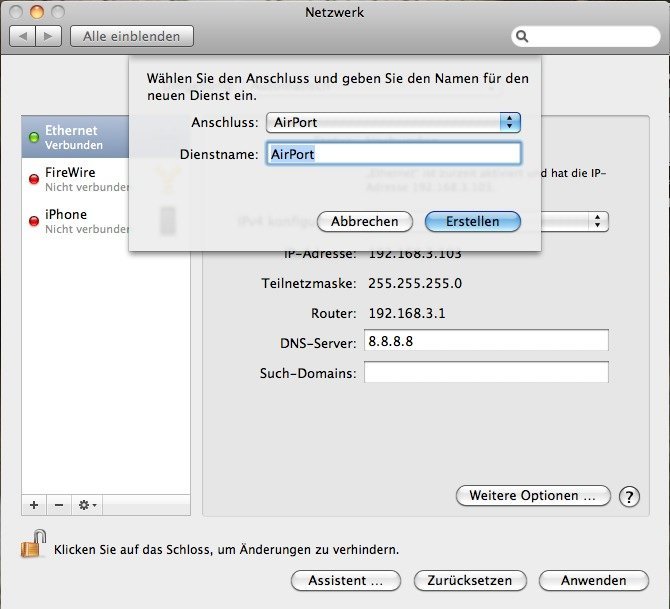The height and width of the screenshot is (609, 670).
Task: Select the FireWire service in the list
Action: [x=75, y=179]
